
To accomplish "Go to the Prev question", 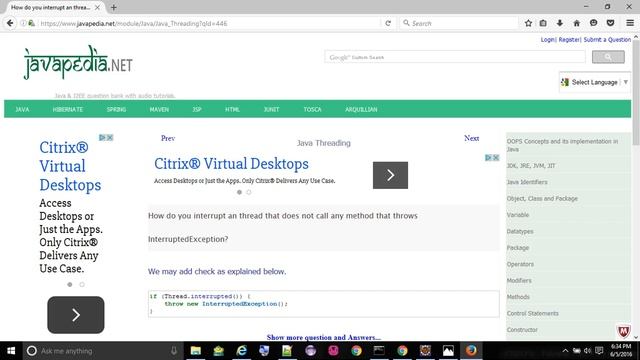I will tap(168, 138).
